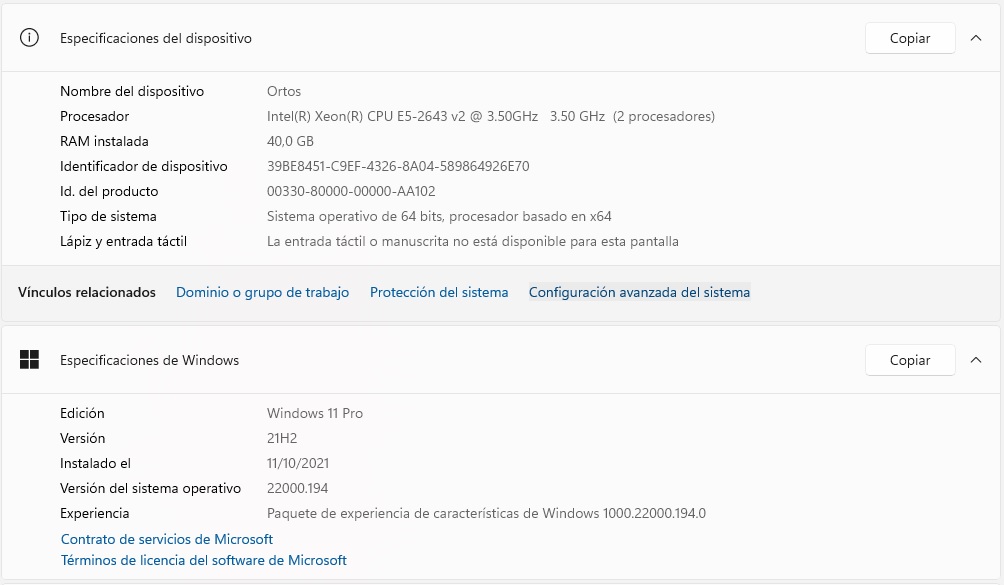Open the Protección del sistema link
The width and height of the screenshot is (1004, 585).
(x=439, y=292)
